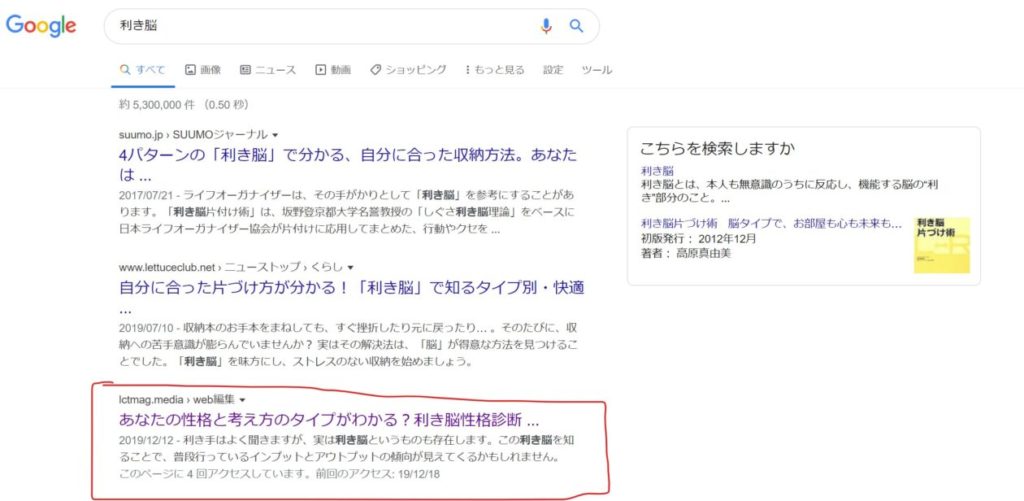The image size is (1024, 501).
Task: Switch to the ニュース tab
Action: click(268, 70)
